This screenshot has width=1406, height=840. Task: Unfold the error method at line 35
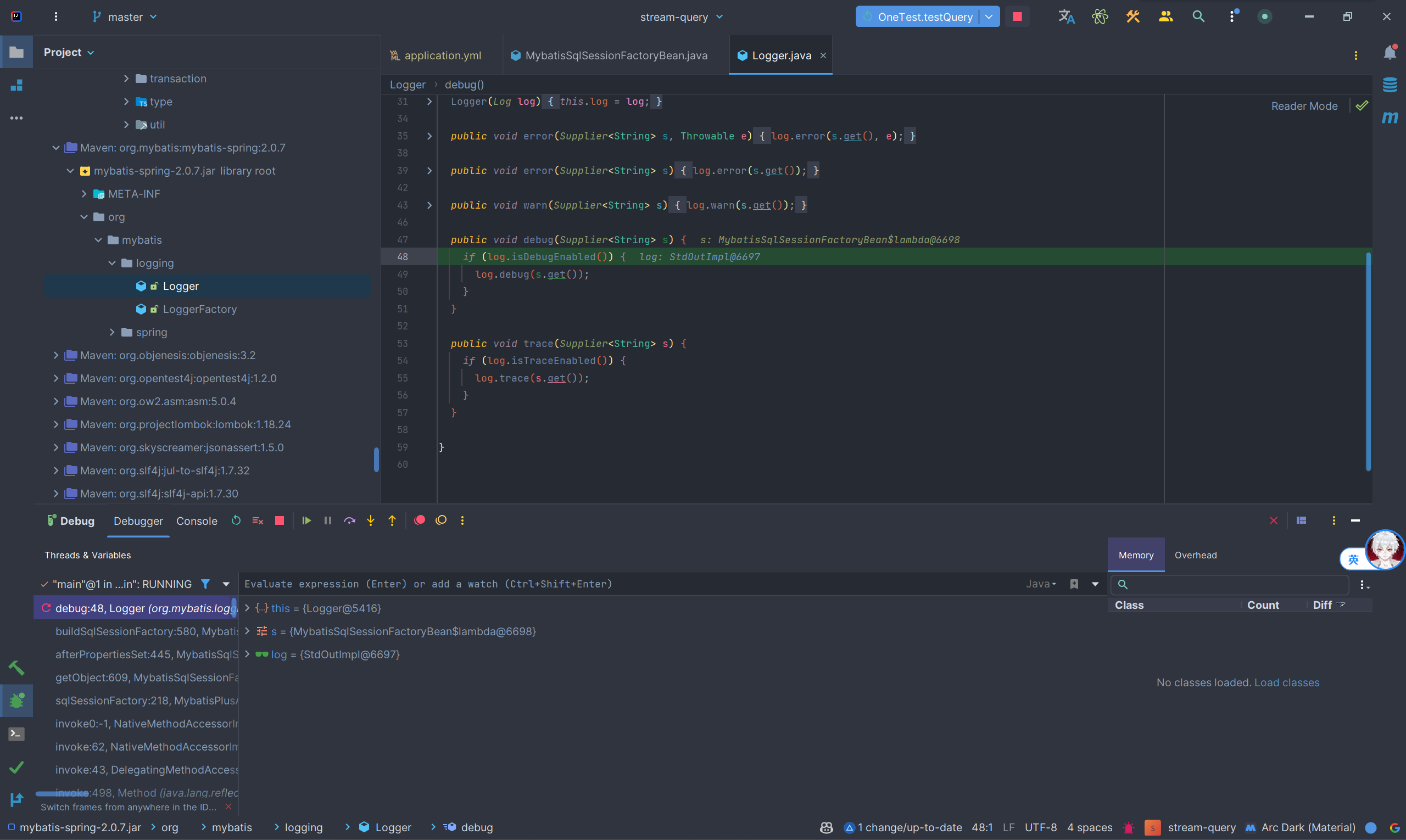tap(429, 136)
